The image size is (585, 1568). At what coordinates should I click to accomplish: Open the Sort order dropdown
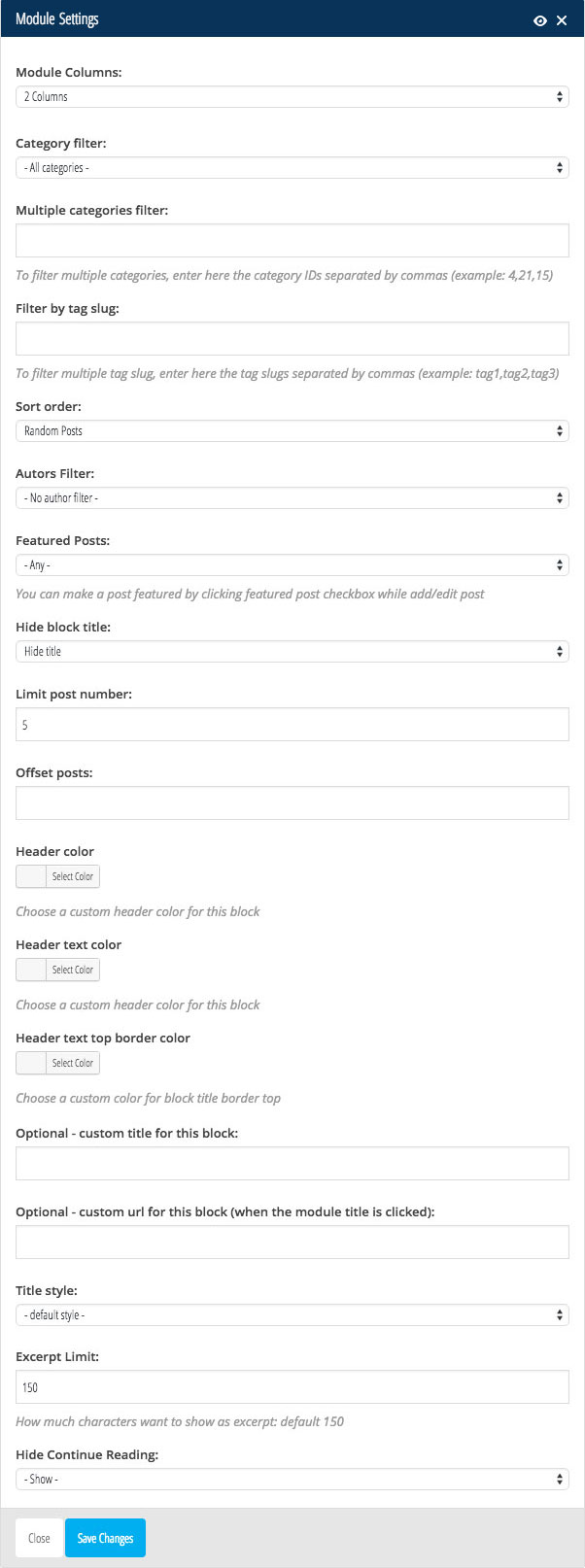(292, 430)
